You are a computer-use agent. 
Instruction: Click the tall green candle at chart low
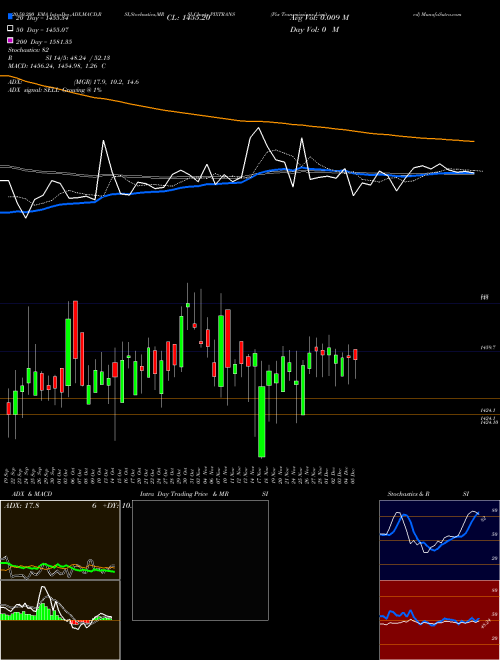262,421
